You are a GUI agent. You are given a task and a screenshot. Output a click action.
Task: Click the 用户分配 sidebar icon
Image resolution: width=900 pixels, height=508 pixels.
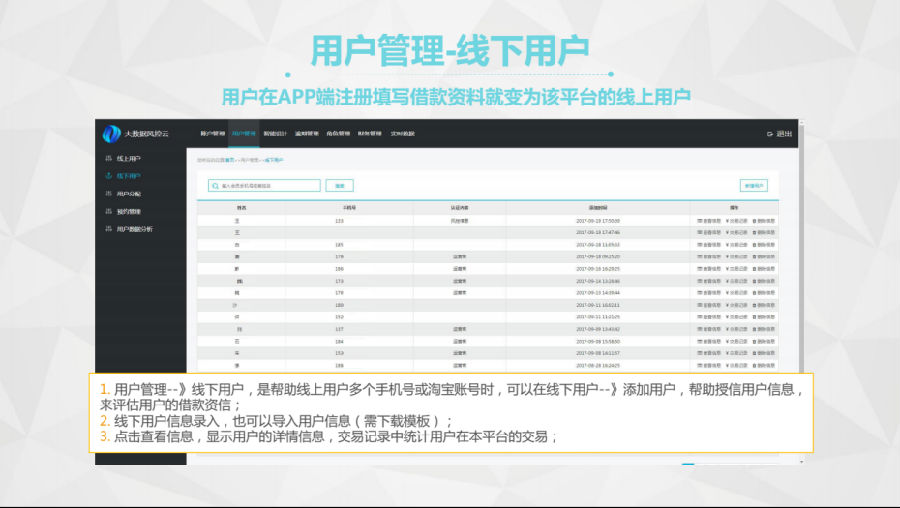click(x=108, y=194)
